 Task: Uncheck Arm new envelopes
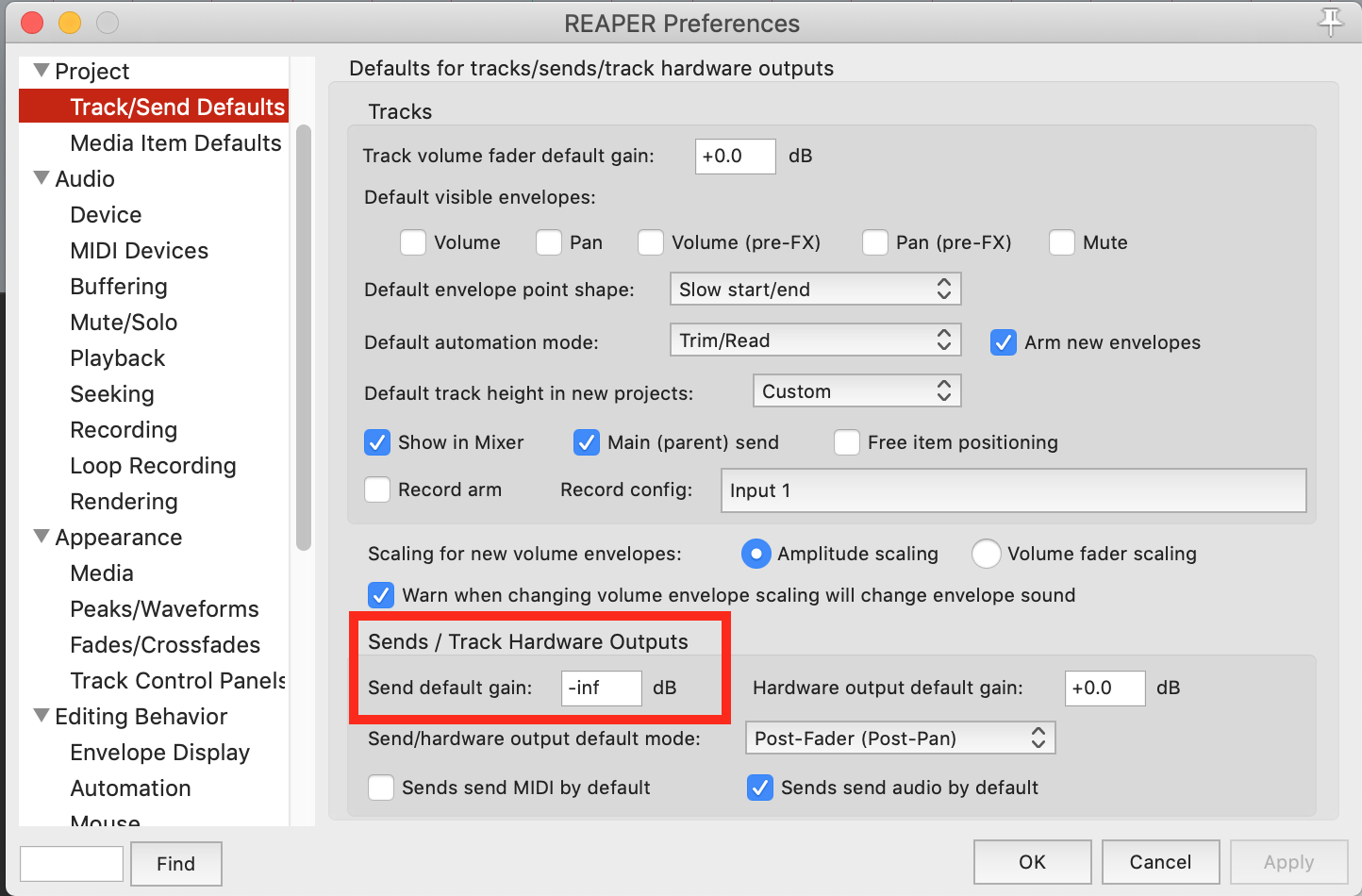1003,342
